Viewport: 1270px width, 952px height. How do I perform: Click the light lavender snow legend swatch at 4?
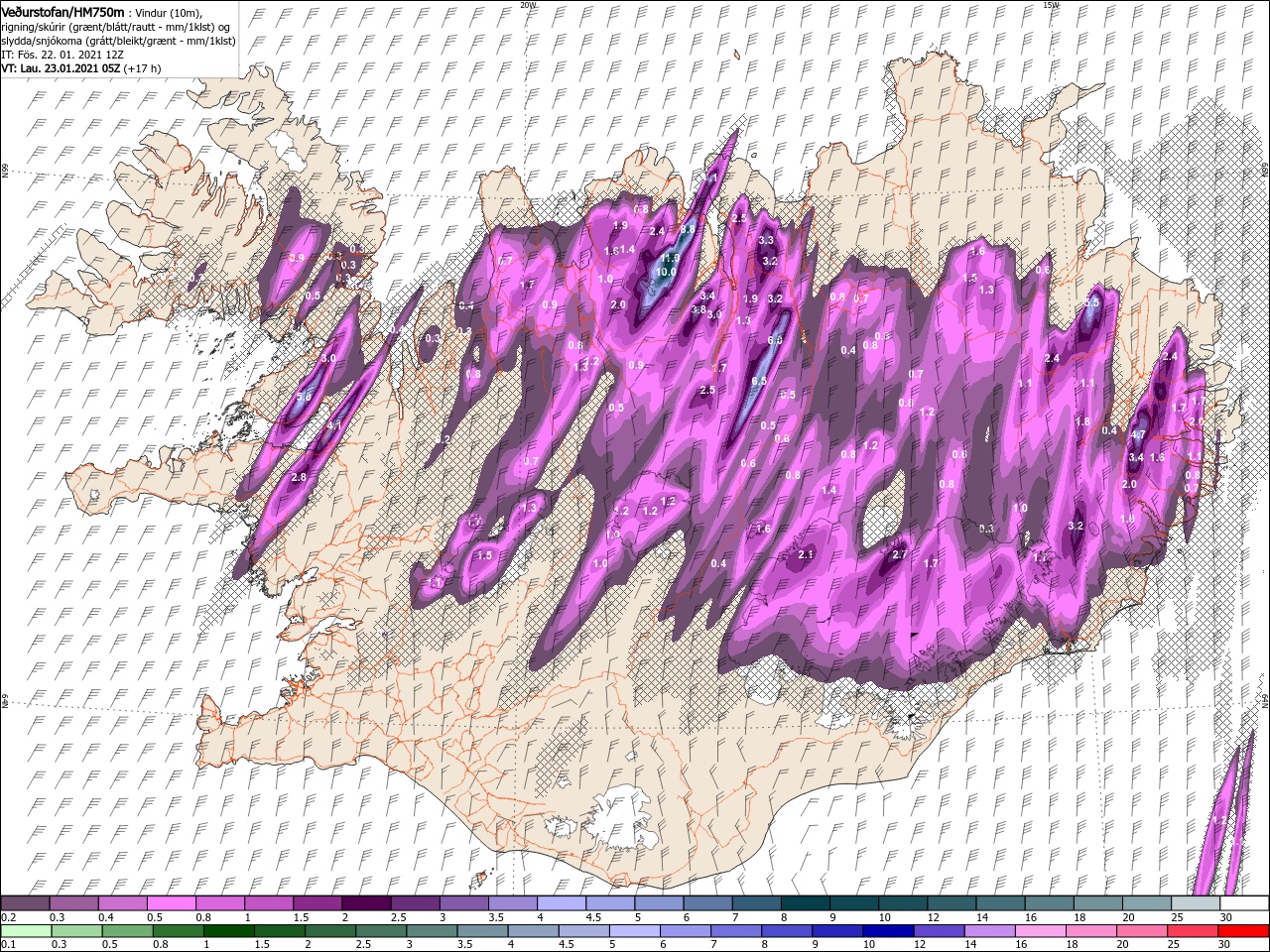562,902
